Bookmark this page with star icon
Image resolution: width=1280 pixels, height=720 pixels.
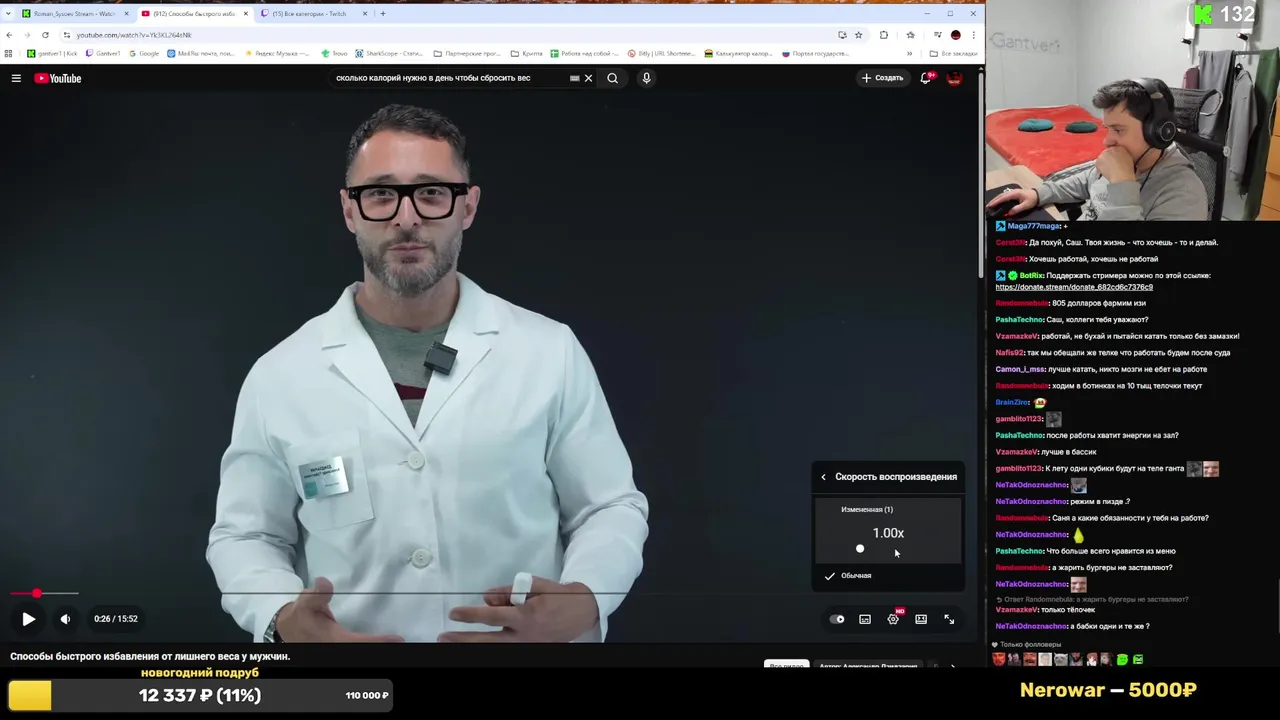(858, 35)
